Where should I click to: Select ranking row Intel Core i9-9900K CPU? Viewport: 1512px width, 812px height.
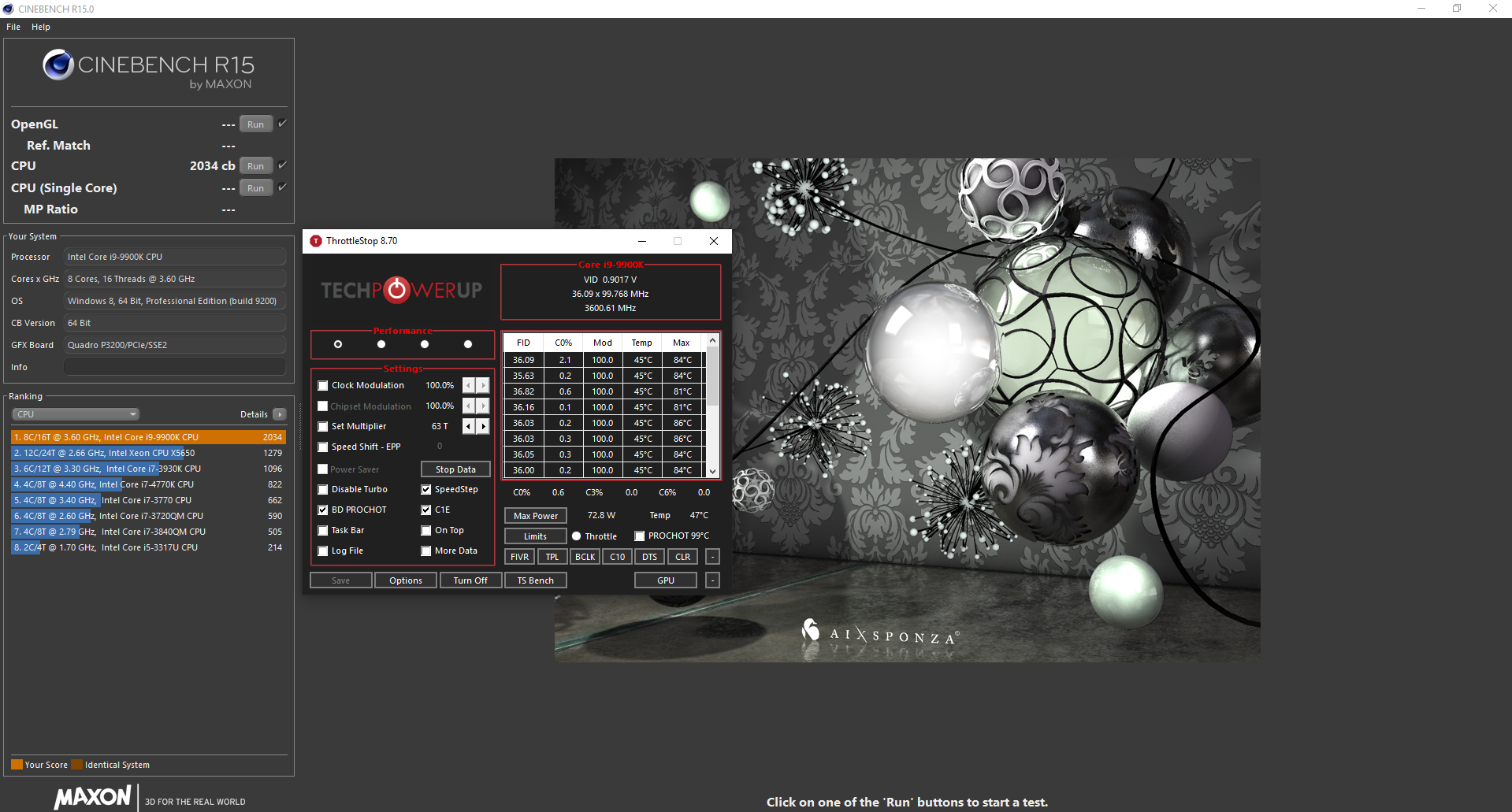click(148, 437)
